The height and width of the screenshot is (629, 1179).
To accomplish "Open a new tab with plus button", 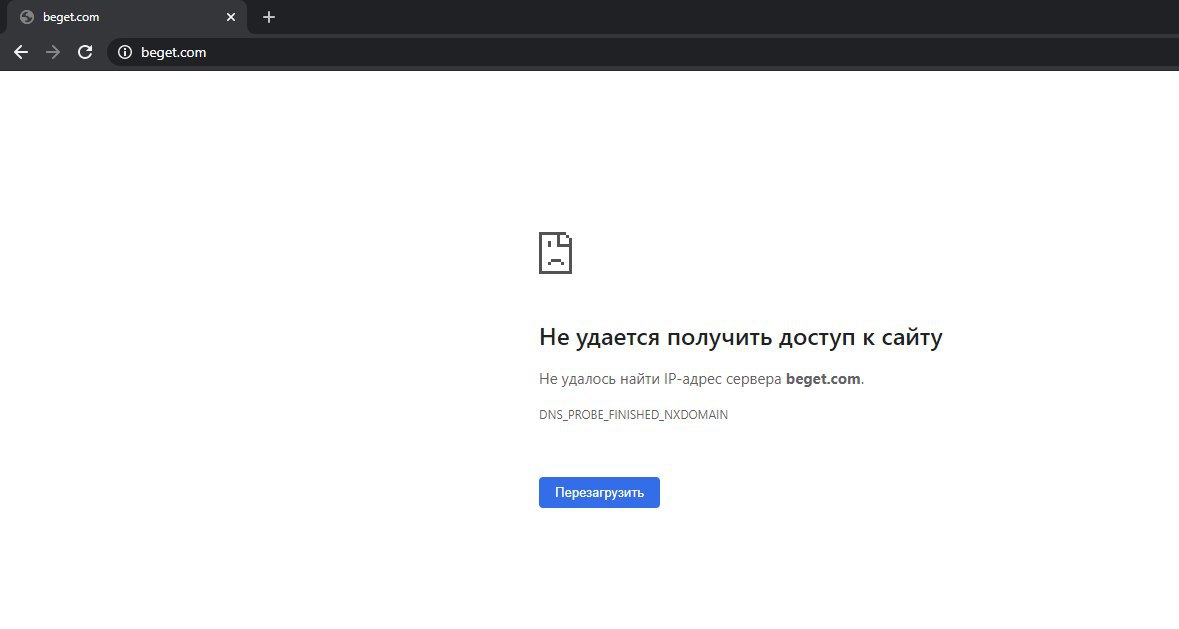I will coord(269,17).
